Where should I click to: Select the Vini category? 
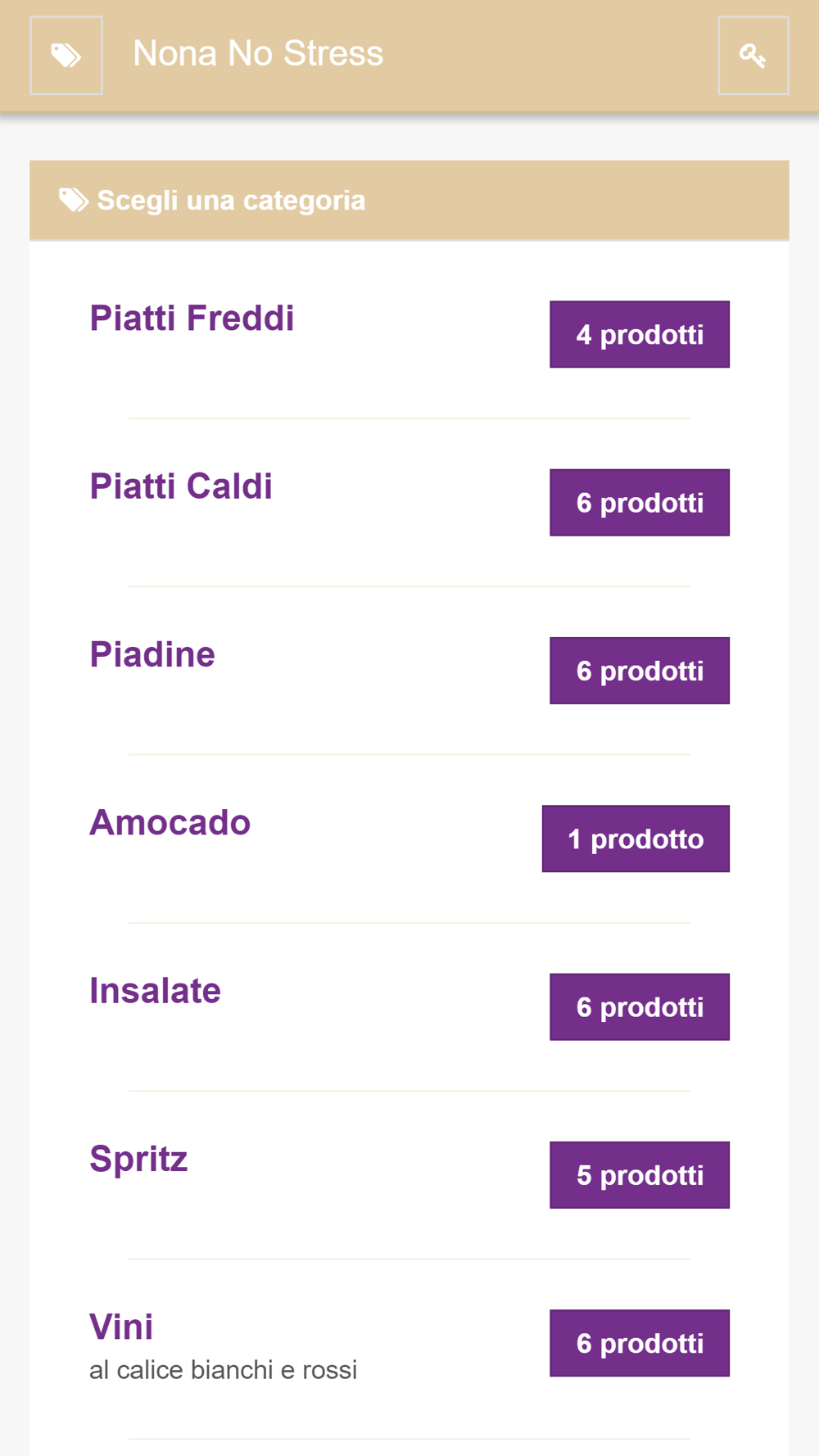tap(121, 1327)
